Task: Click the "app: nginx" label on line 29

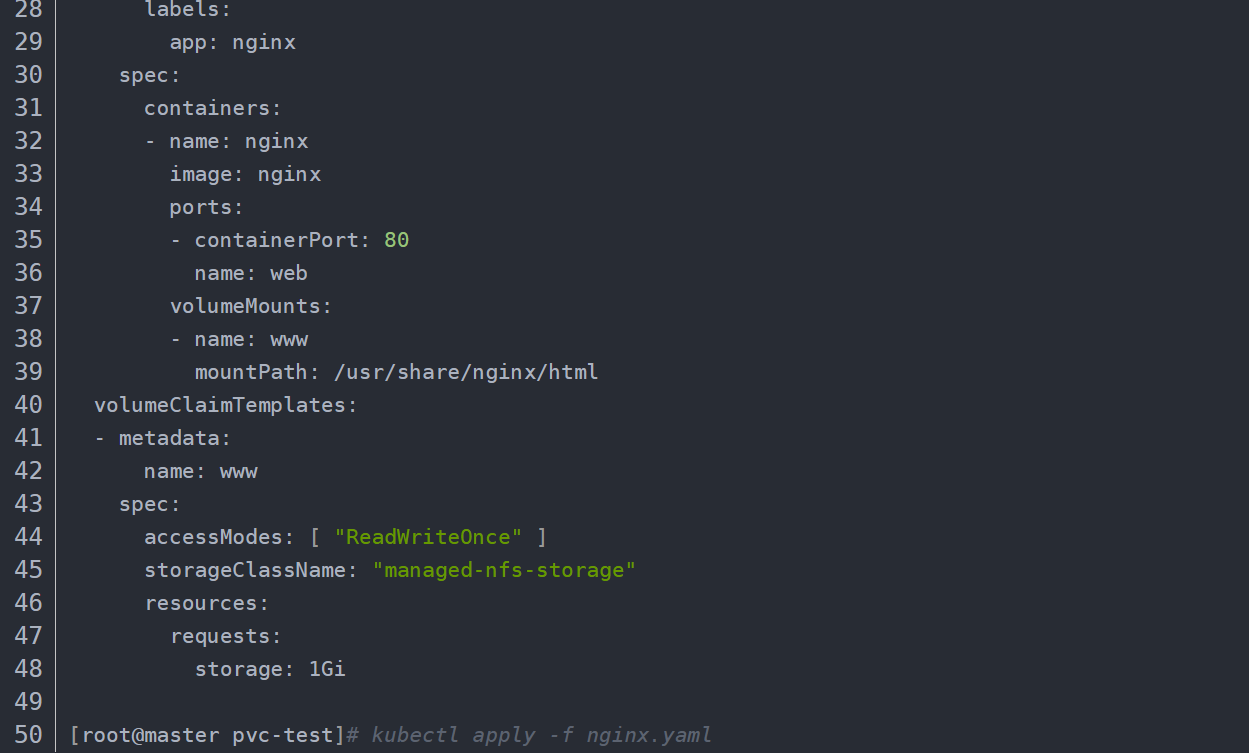Action: pos(232,42)
